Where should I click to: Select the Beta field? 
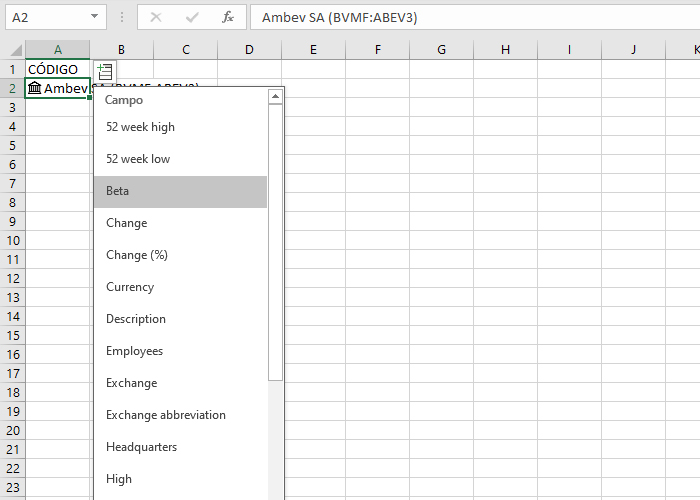[x=180, y=191]
